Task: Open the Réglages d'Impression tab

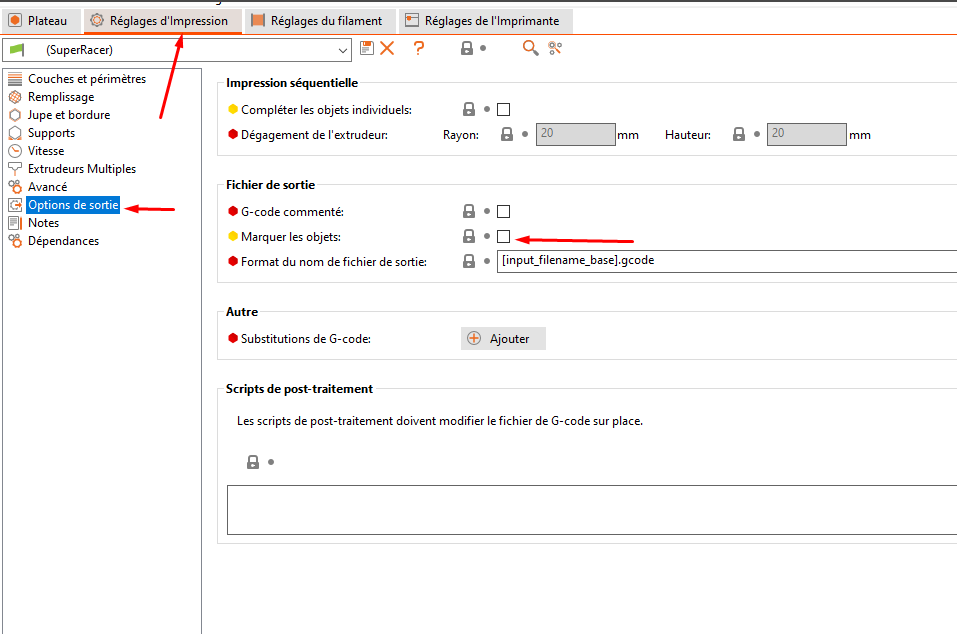Action: (x=162, y=21)
